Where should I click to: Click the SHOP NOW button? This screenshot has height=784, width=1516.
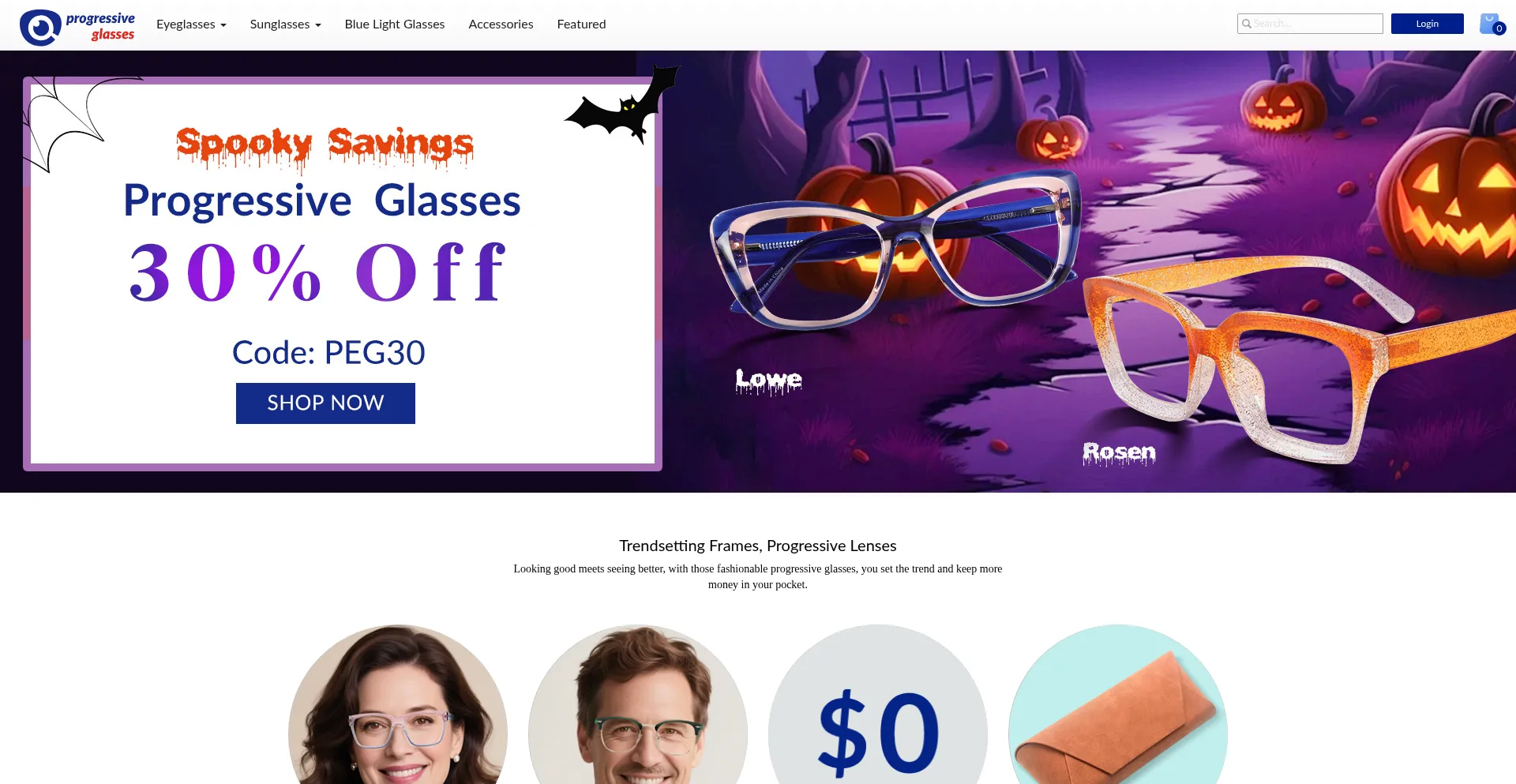pos(325,403)
